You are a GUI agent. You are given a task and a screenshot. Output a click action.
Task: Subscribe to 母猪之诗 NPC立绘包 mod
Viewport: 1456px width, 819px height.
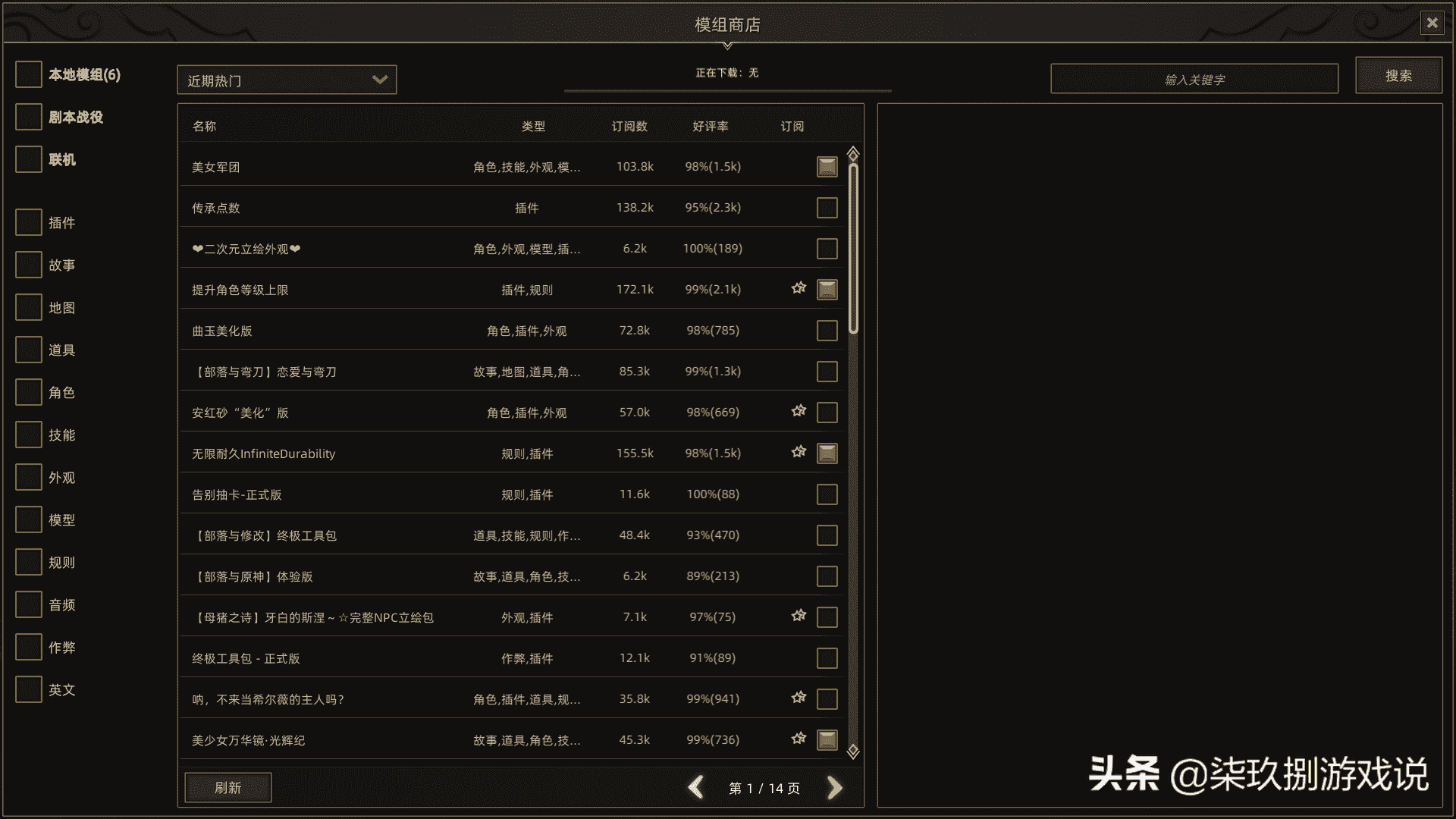827,617
